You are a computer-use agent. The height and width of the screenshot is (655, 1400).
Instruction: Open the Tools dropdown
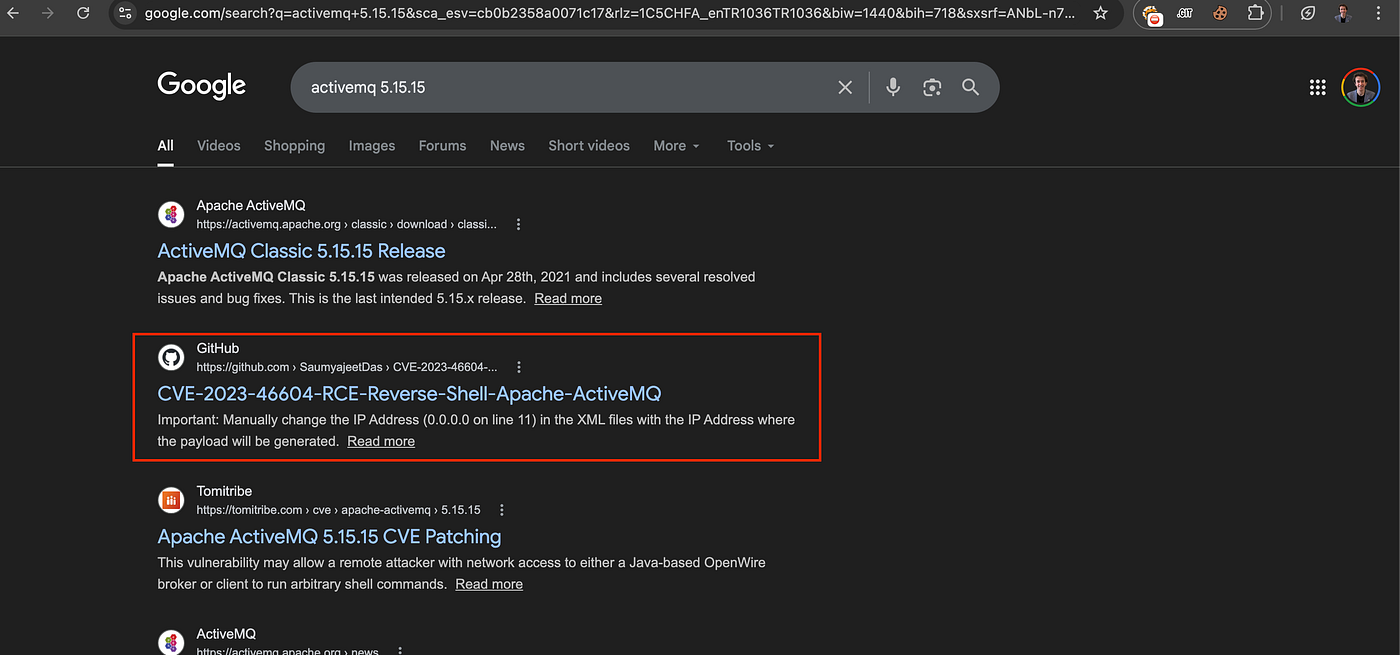[x=751, y=146]
